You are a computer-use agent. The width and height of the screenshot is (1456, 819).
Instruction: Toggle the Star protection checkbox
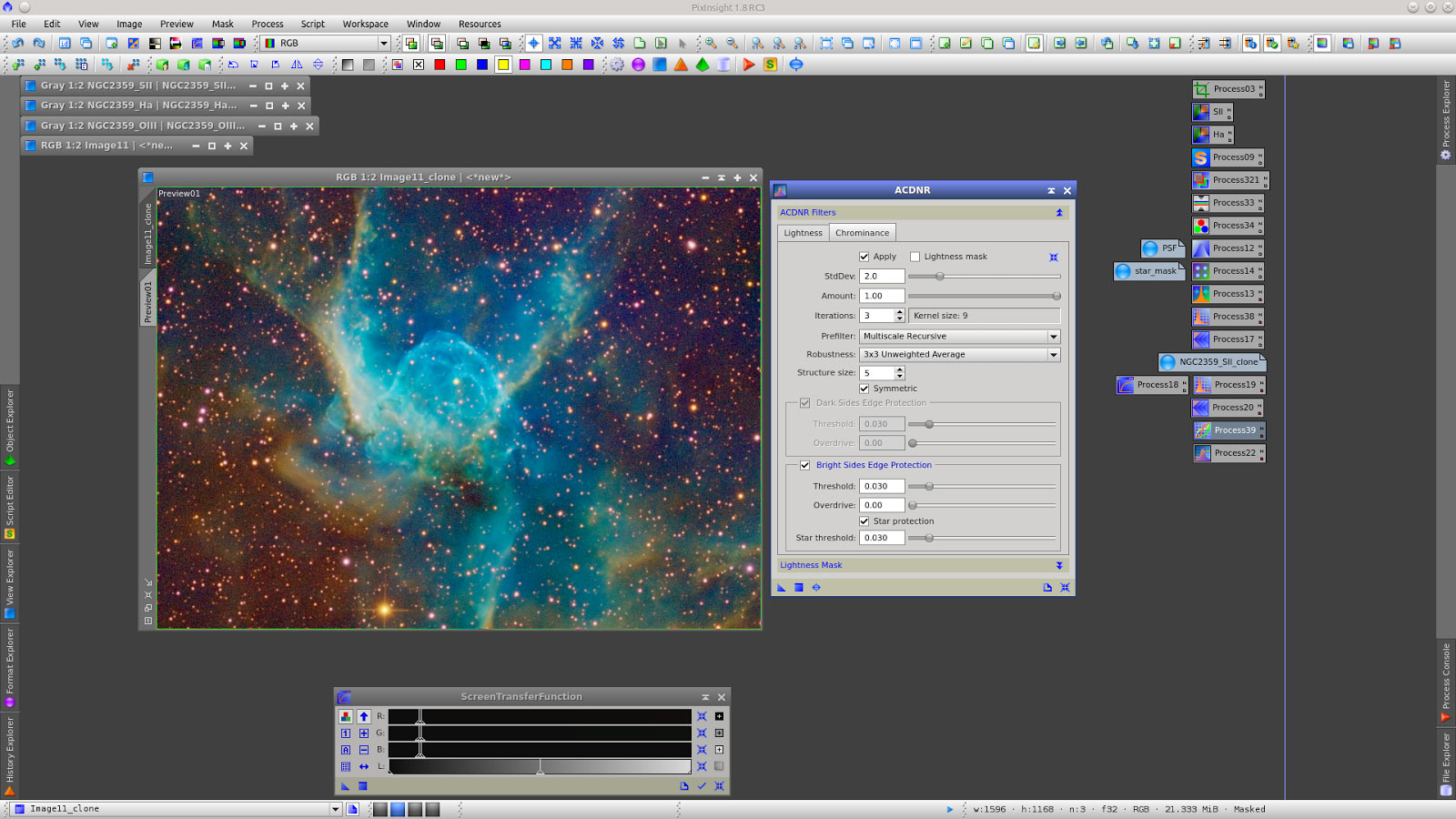tap(864, 521)
